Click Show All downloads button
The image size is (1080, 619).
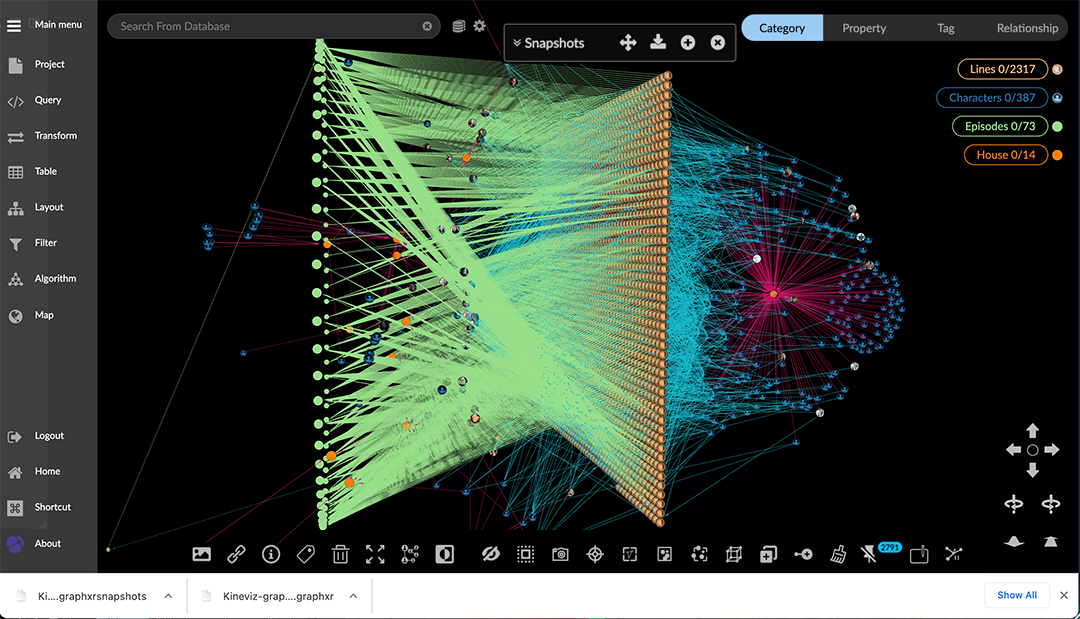point(1016,595)
